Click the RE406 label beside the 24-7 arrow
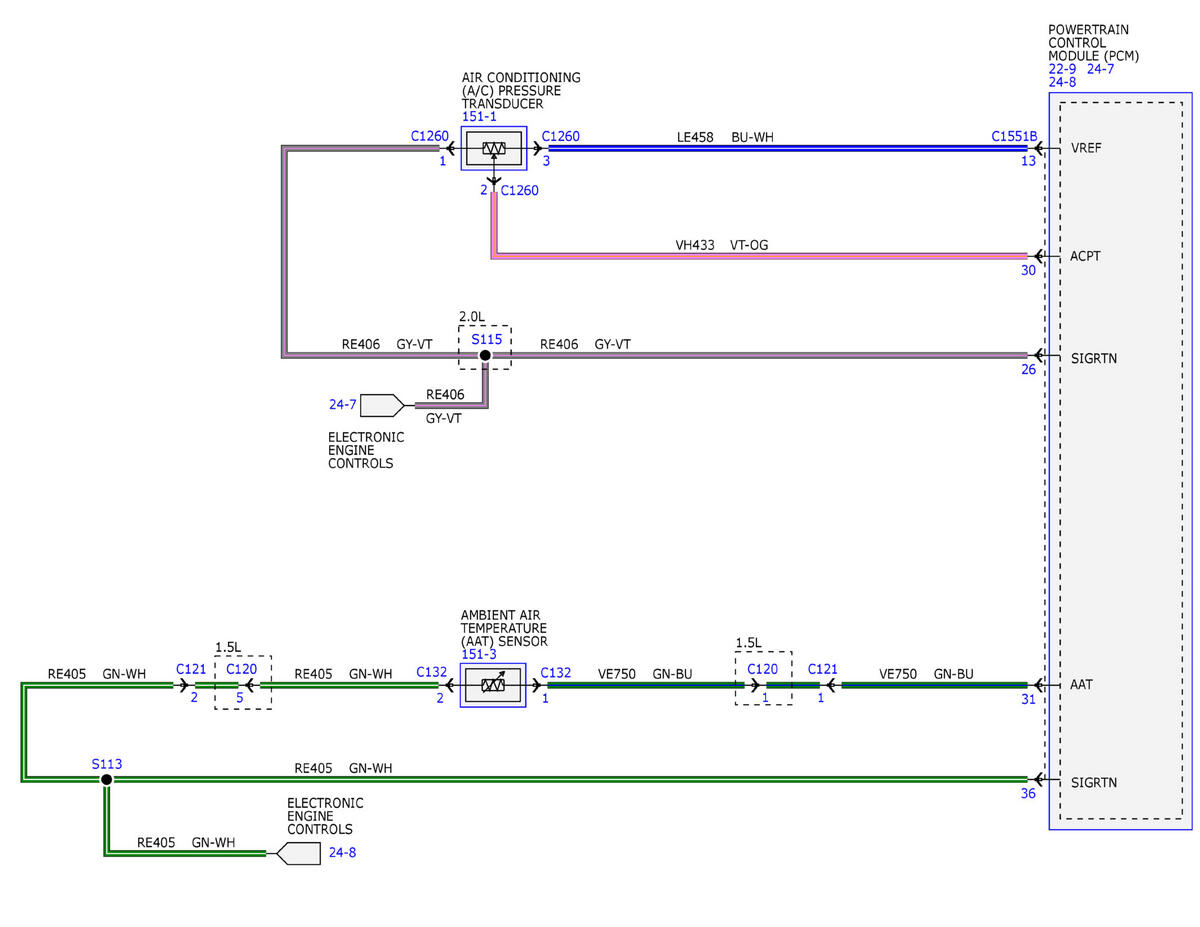The image size is (1200, 927). pyautogui.click(x=444, y=394)
